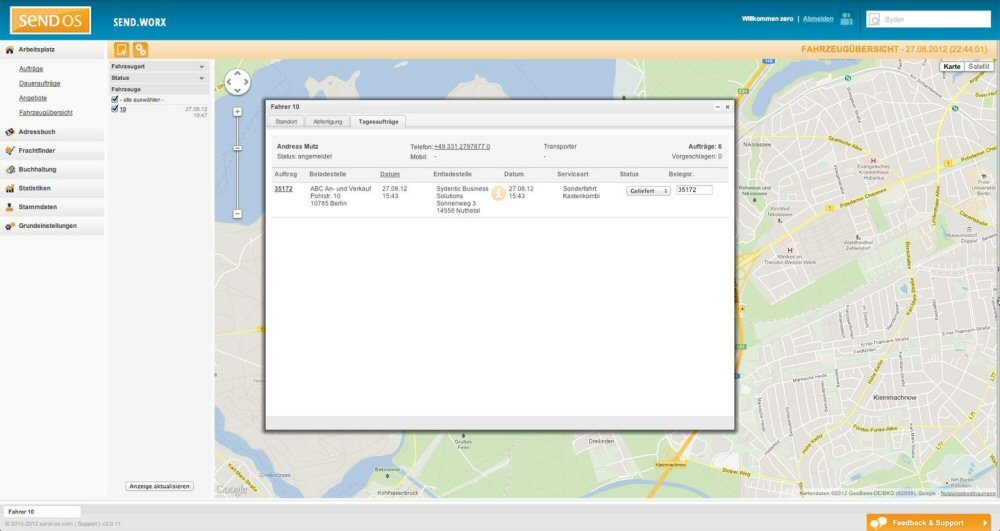Image resolution: width=1000 pixels, height=531 pixels.
Task: Switch to the Standort tab
Action: click(x=286, y=121)
